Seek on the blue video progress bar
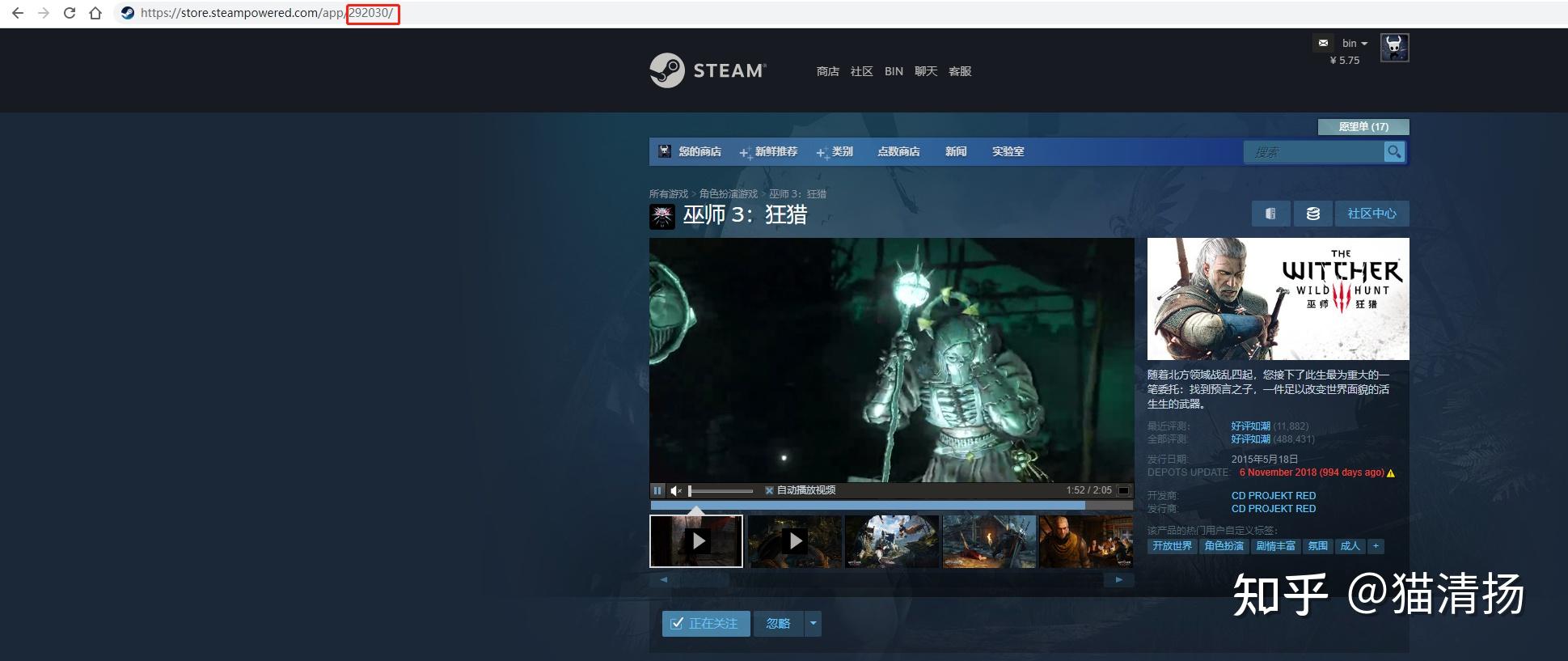 (891, 506)
